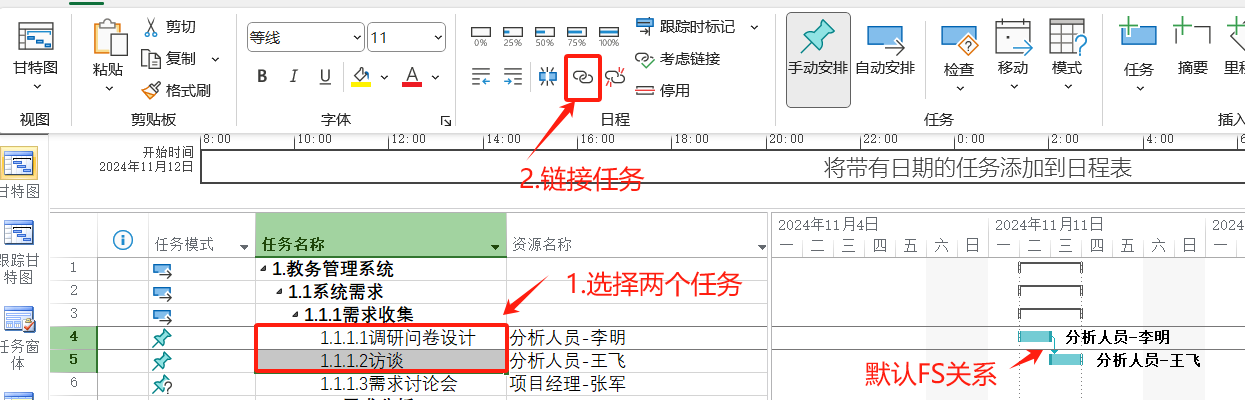The width and height of the screenshot is (1245, 400).
Task: Click the 粘贴 paste icon
Action: click(x=108, y=37)
